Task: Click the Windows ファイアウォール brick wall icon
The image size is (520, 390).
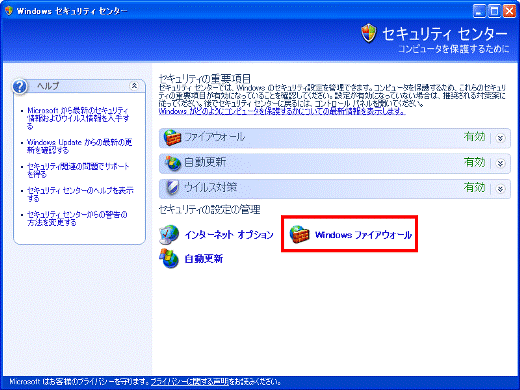Action: pyautogui.click(x=299, y=234)
